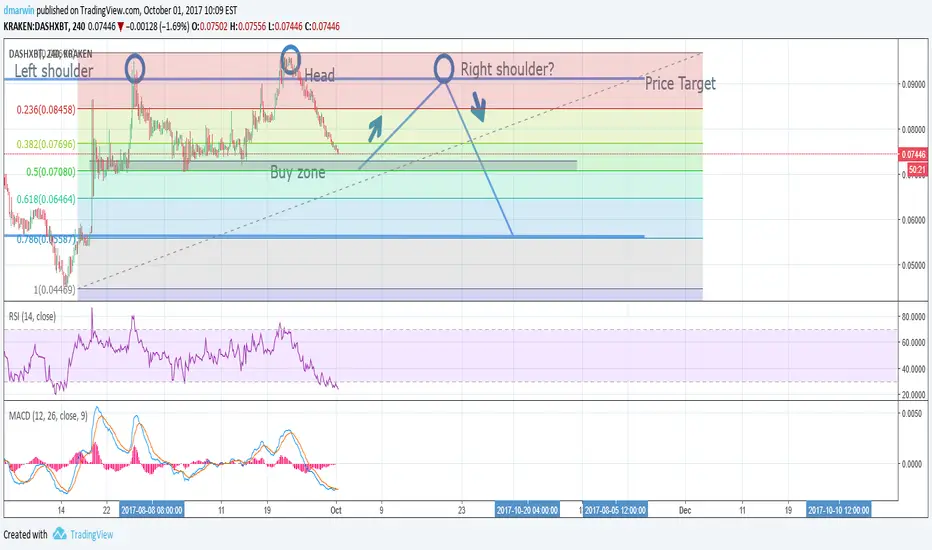This screenshot has width=932, height=550.
Task: Click the 23 date label on time axis
Action: [x=462, y=510]
